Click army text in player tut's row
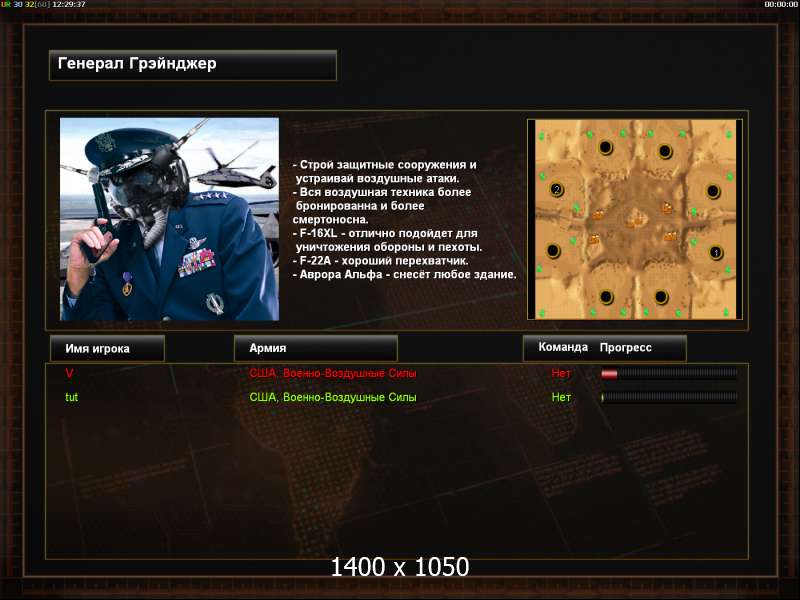Viewport: 800px width, 600px height. (333, 397)
